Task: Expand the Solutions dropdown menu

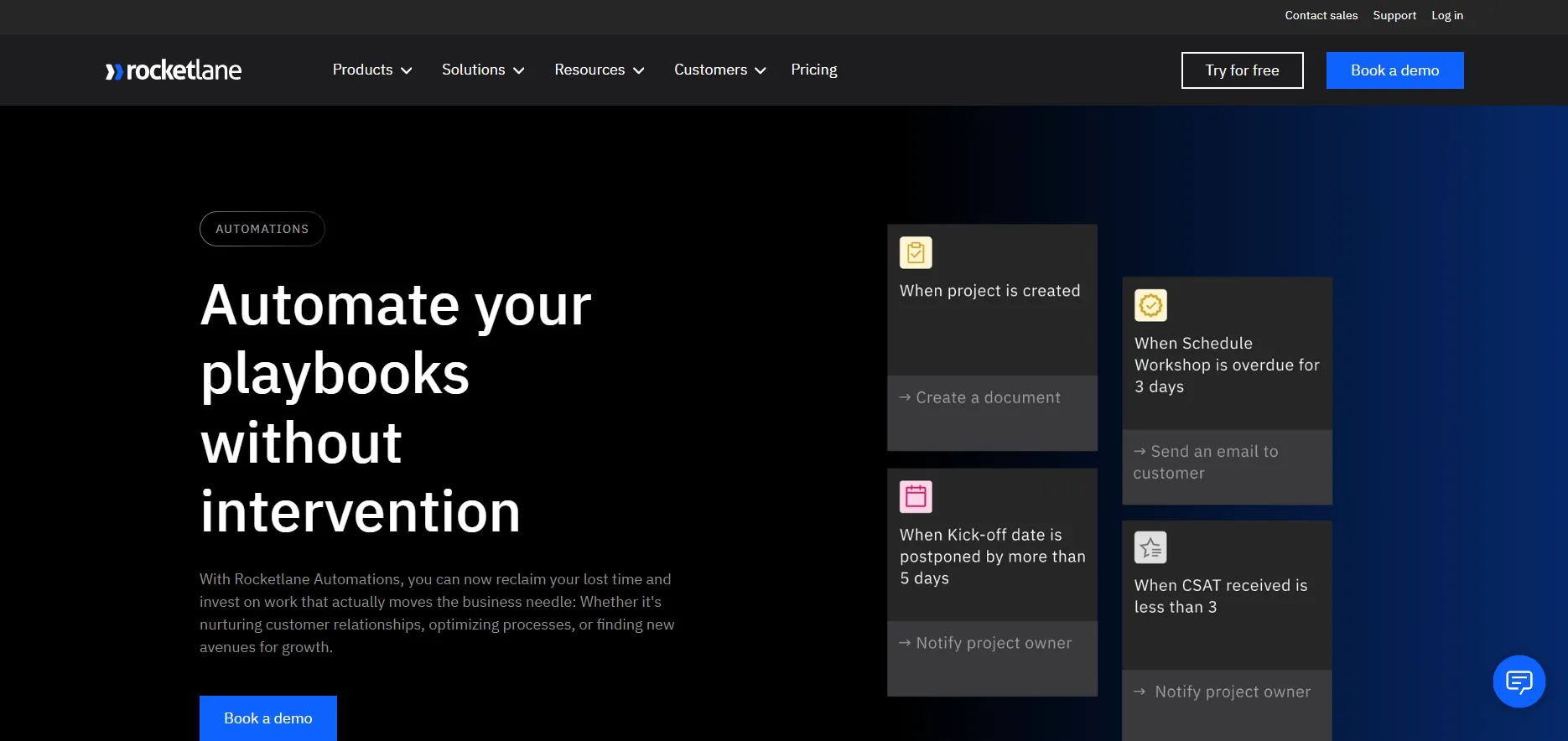Action: [483, 70]
